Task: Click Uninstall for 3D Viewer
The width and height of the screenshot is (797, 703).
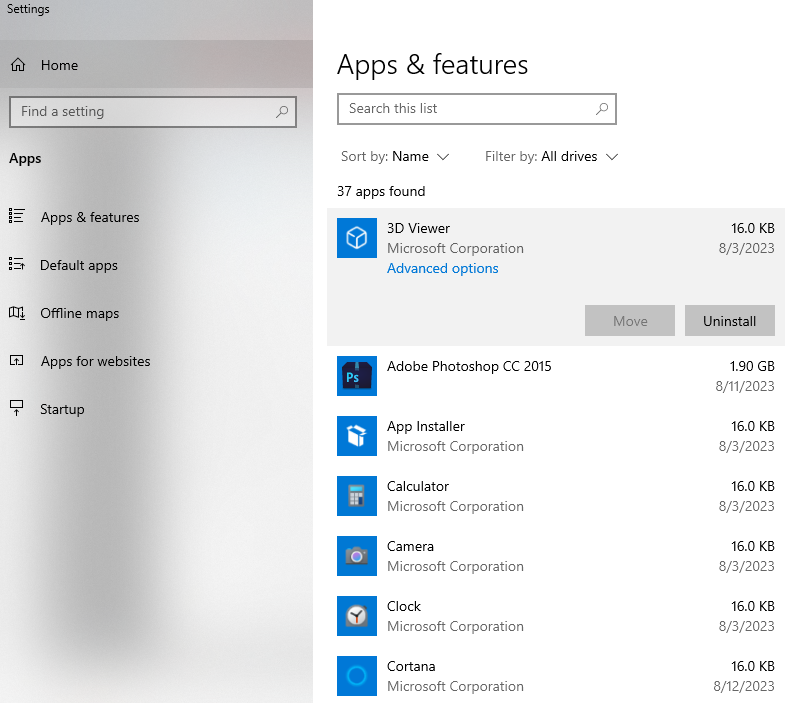Action: click(729, 321)
